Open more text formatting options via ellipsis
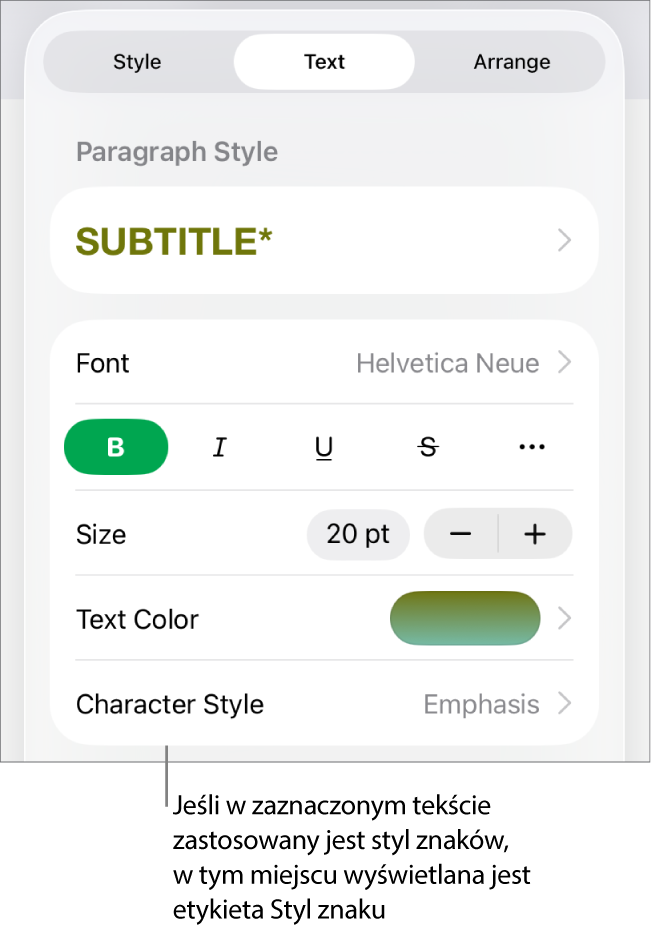651x929 pixels. coord(531,447)
